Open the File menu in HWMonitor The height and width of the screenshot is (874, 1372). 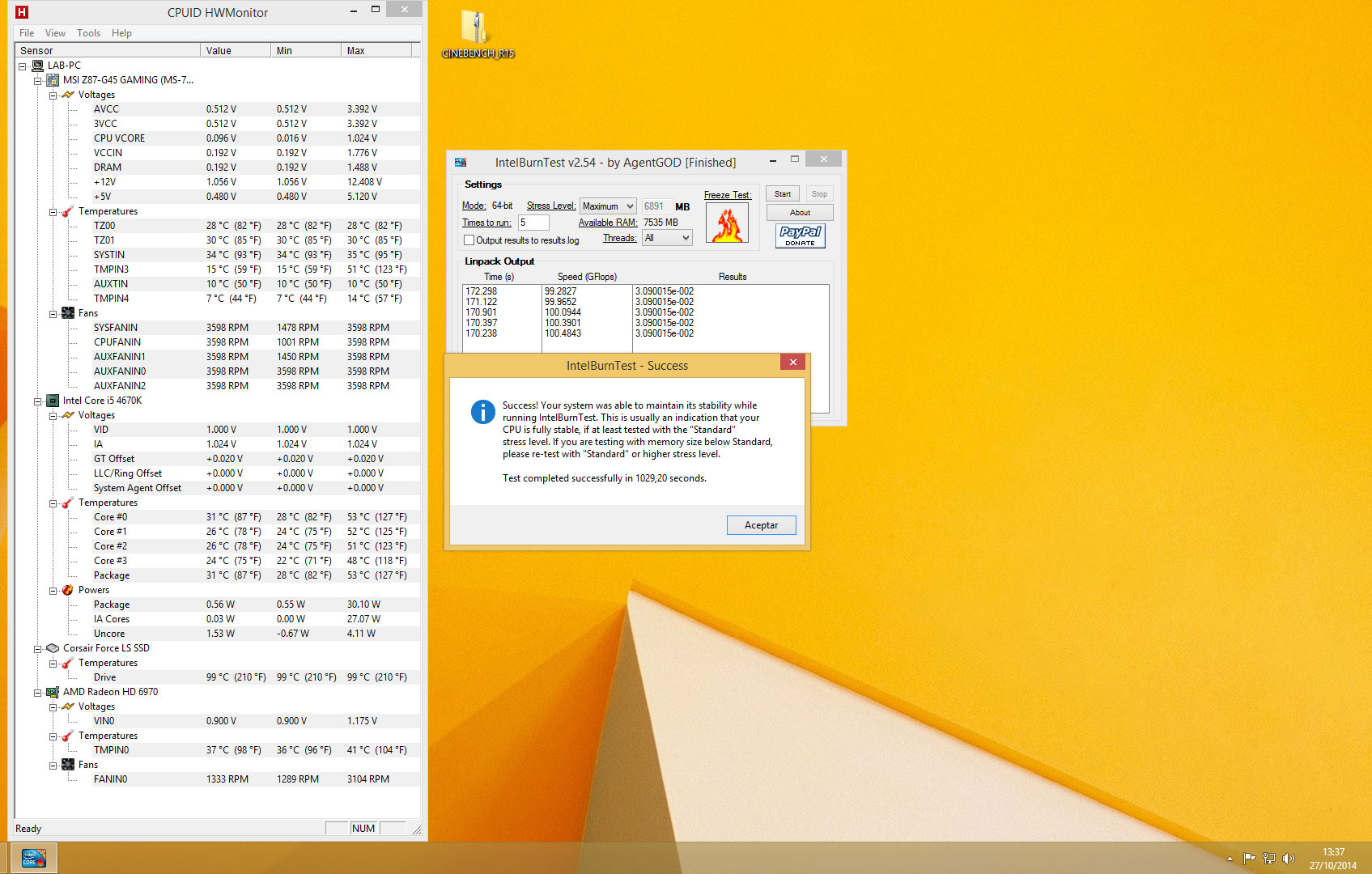point(27,33)
